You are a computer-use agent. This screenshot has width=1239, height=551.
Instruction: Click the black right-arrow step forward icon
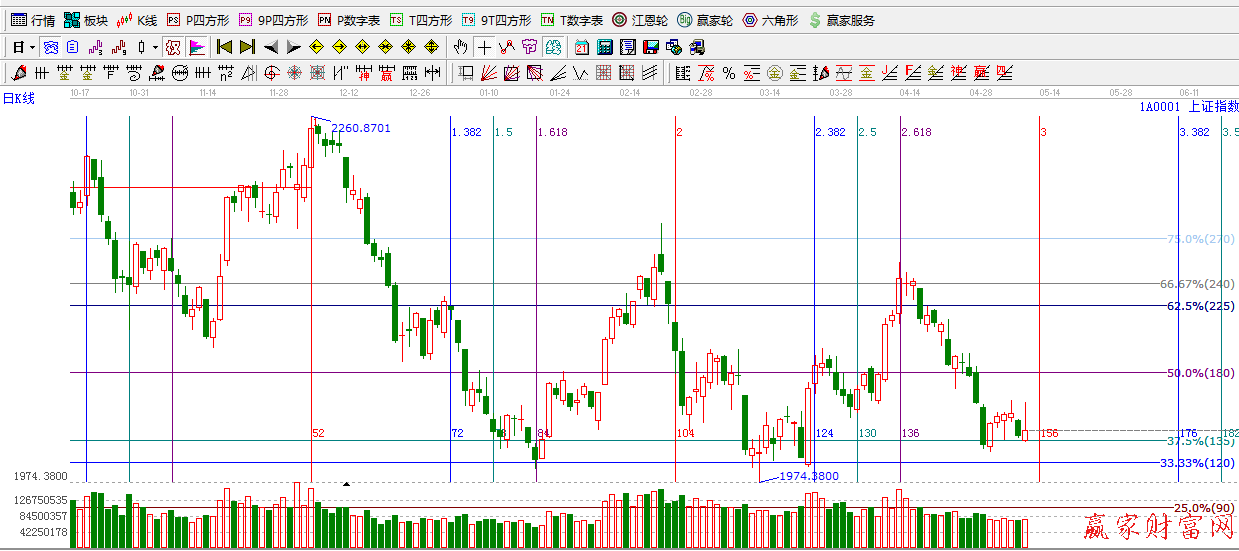[293, 47]
